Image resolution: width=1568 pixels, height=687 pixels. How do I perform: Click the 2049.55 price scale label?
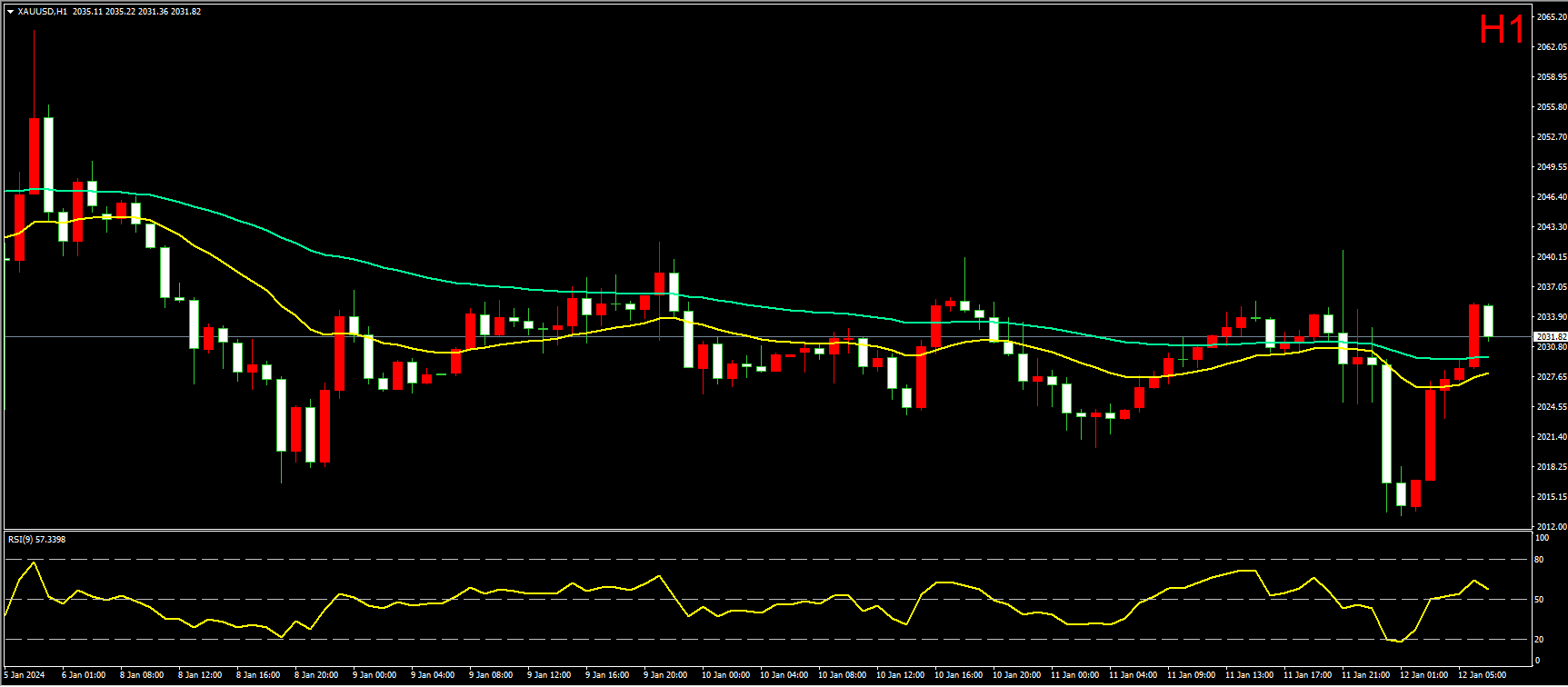click(1552, 167)
